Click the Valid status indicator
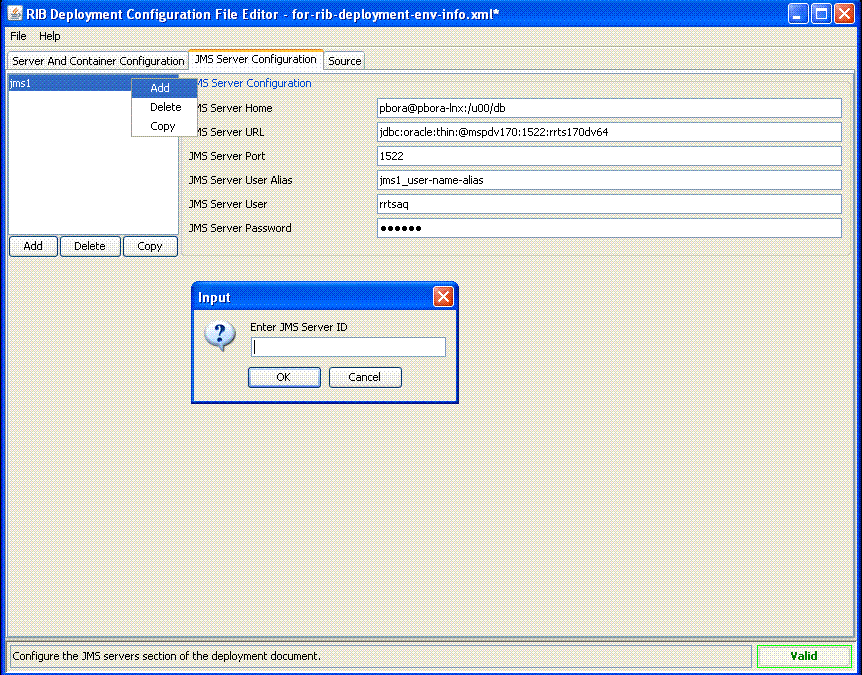 [x=804, y=656]
